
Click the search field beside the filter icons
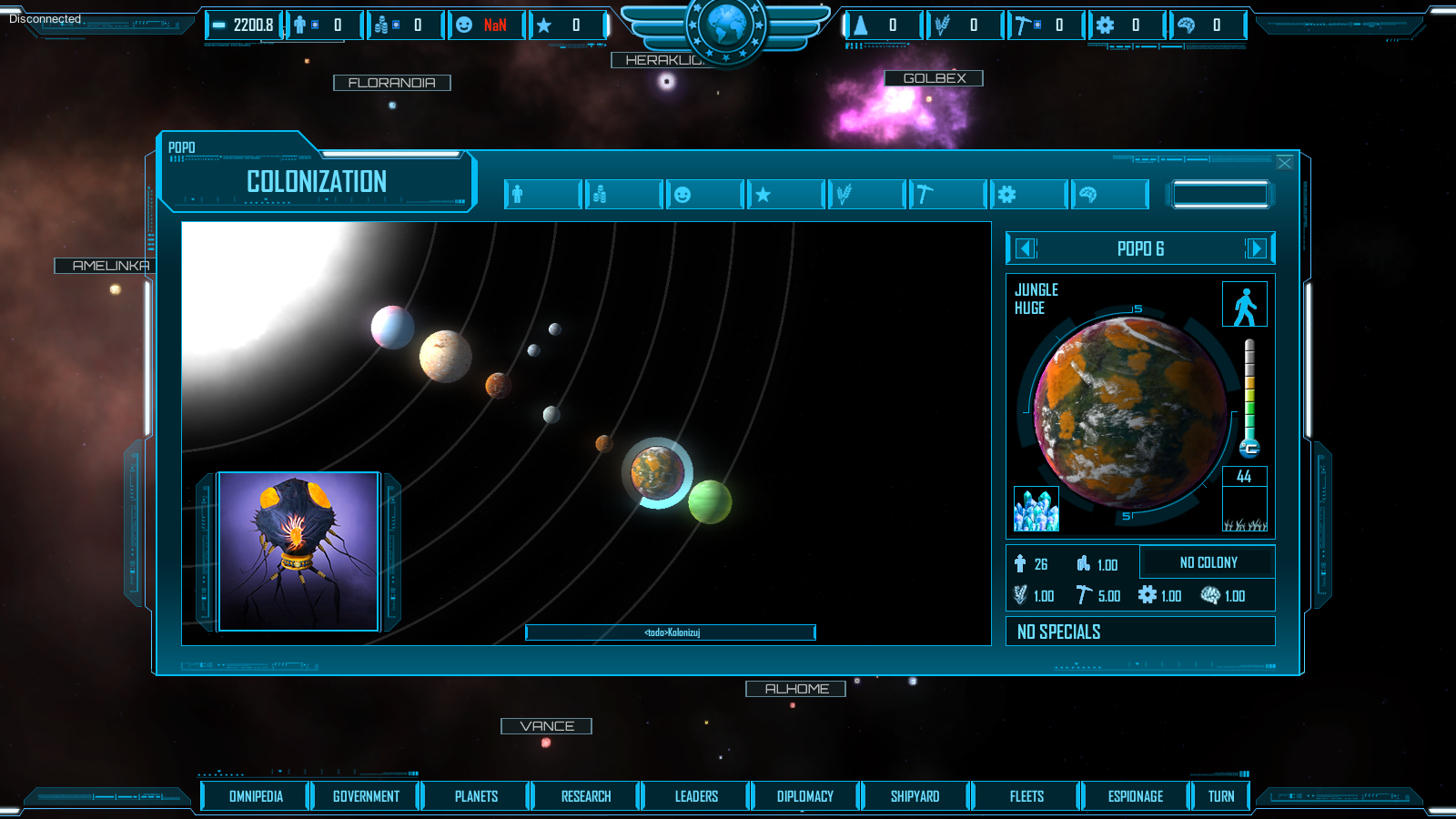(1221, 194)
